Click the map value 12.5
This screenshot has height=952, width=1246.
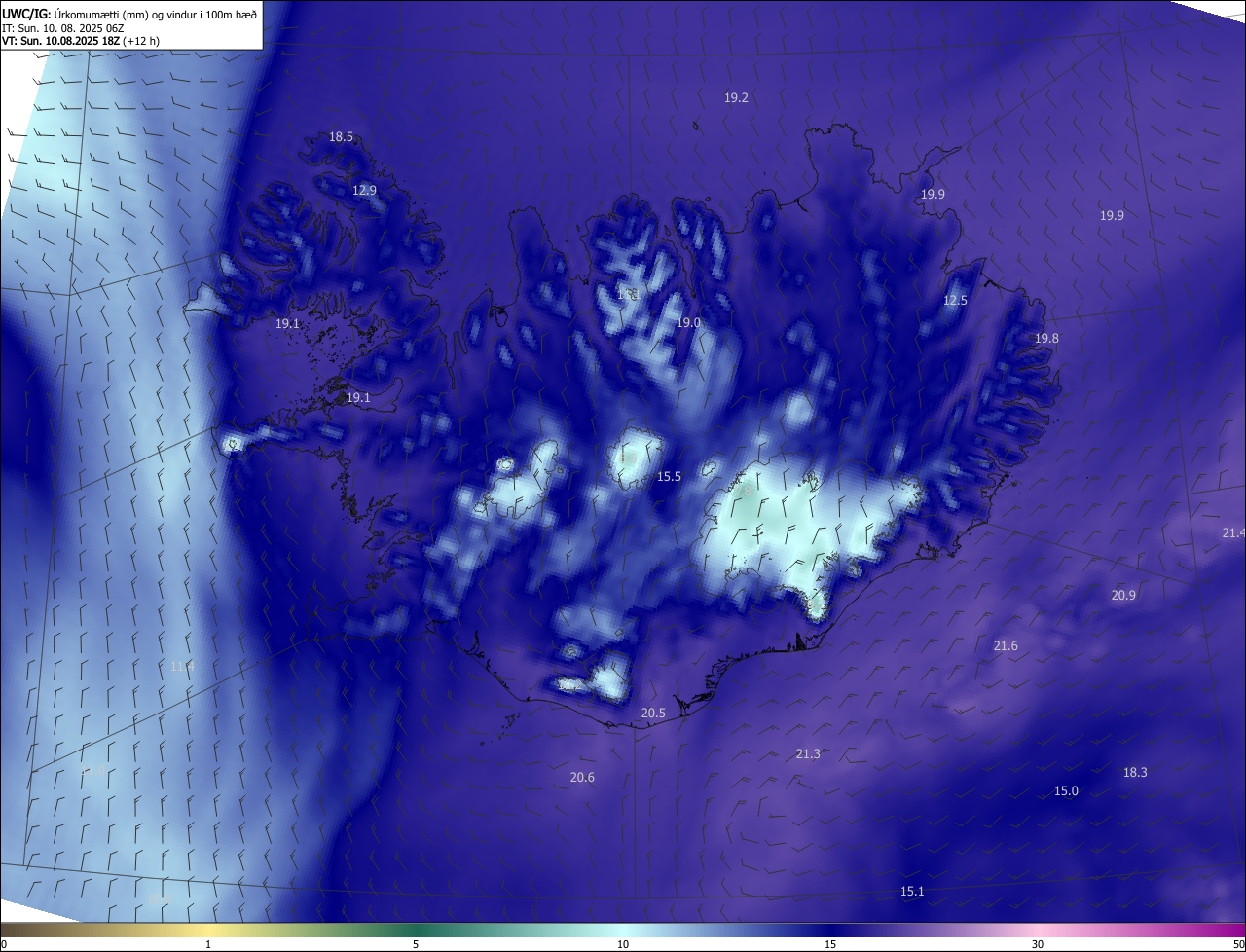tap(955, 301)
